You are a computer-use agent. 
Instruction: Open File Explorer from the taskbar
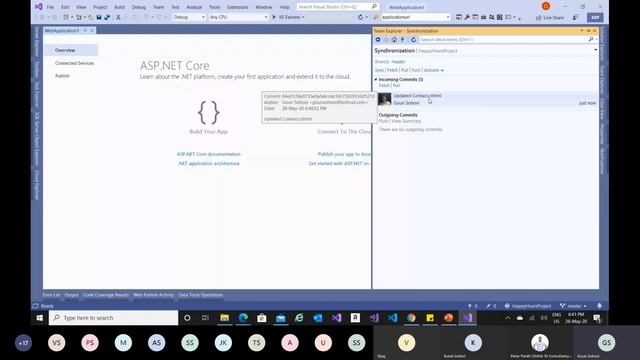224,318
